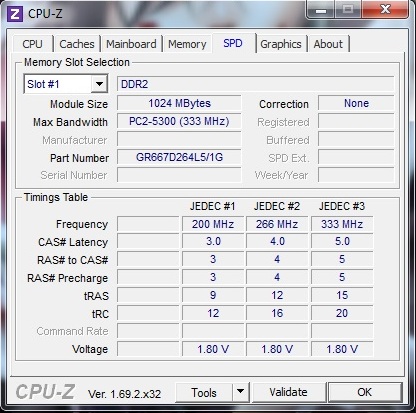Screen dimensions: 416x413
Task: Select the Memory tab
Action: click(x=187, y=44)
